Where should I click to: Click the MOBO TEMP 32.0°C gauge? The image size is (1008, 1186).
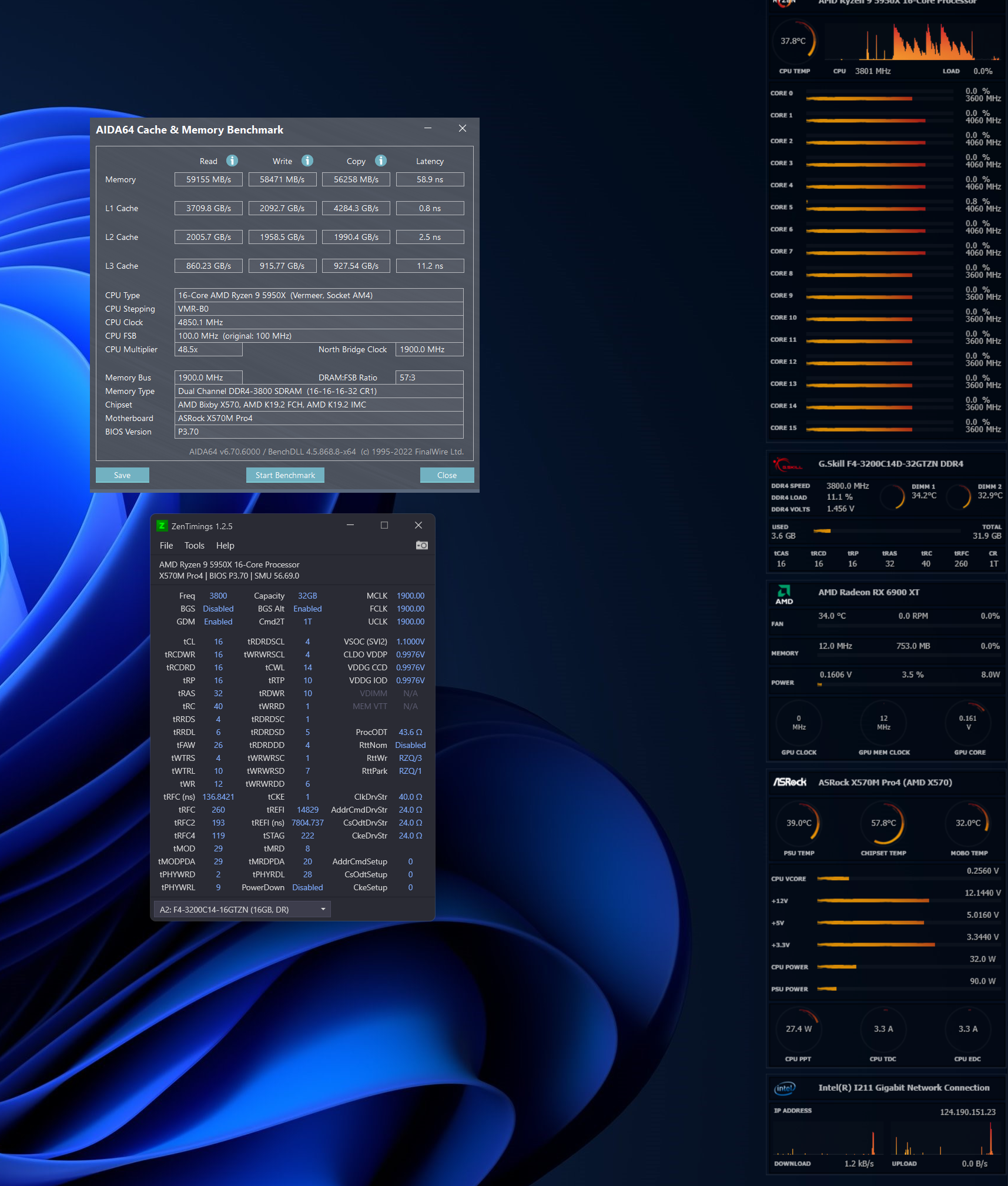[968, 823]
